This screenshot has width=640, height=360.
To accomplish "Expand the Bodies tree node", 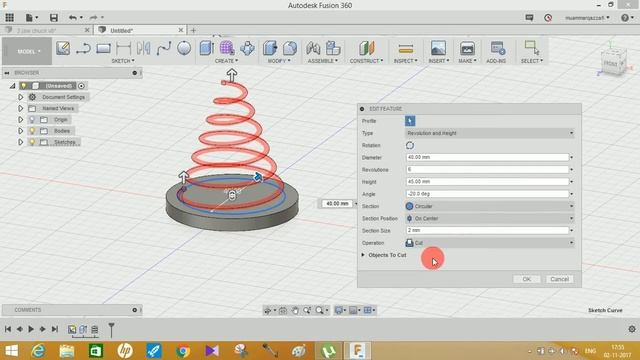I will pyautogui.click(x=20, y=131).
